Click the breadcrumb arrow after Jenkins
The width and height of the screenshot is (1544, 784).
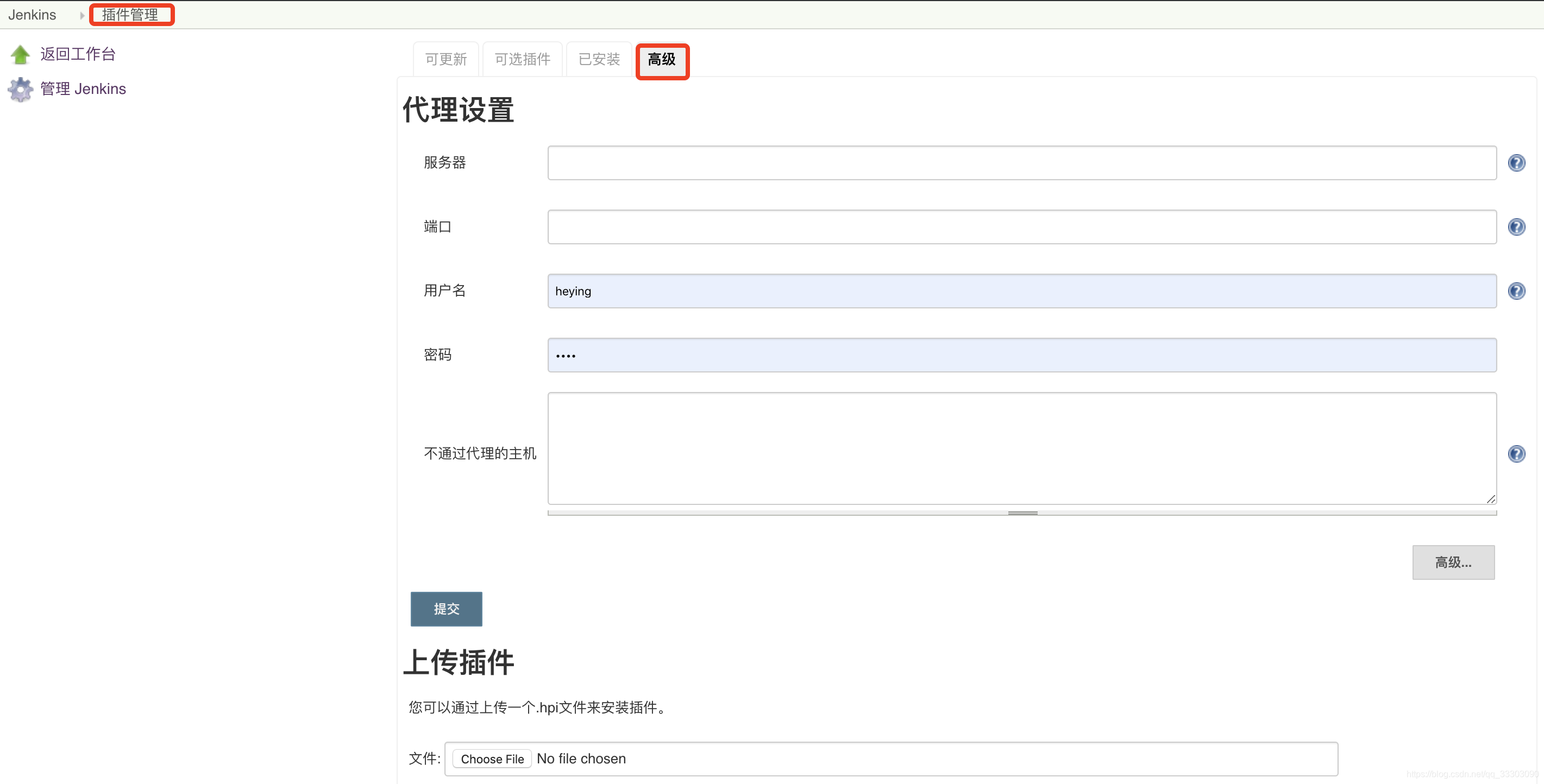82,16
